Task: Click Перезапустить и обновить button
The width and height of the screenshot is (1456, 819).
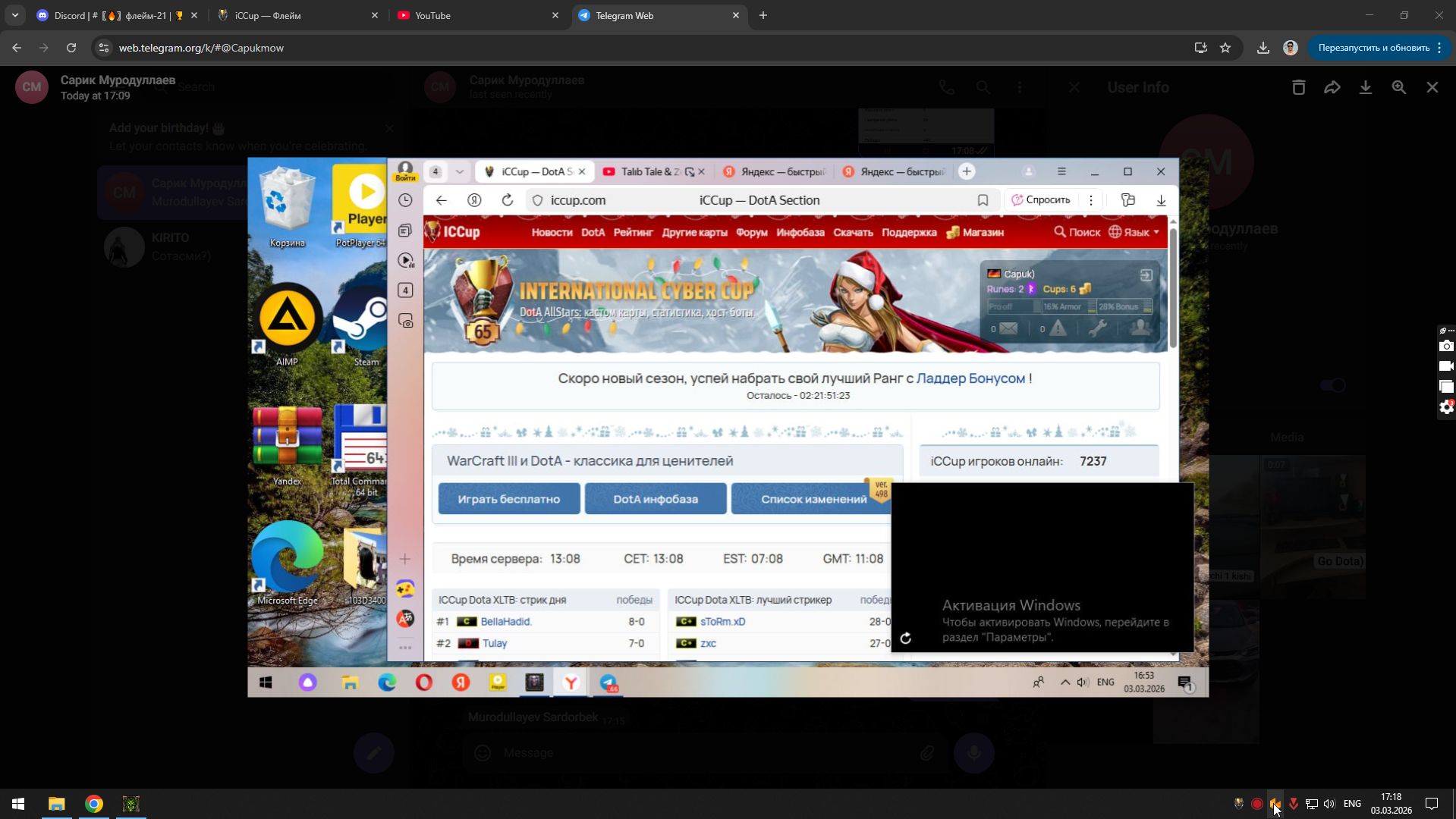Action: (1373, 48)
